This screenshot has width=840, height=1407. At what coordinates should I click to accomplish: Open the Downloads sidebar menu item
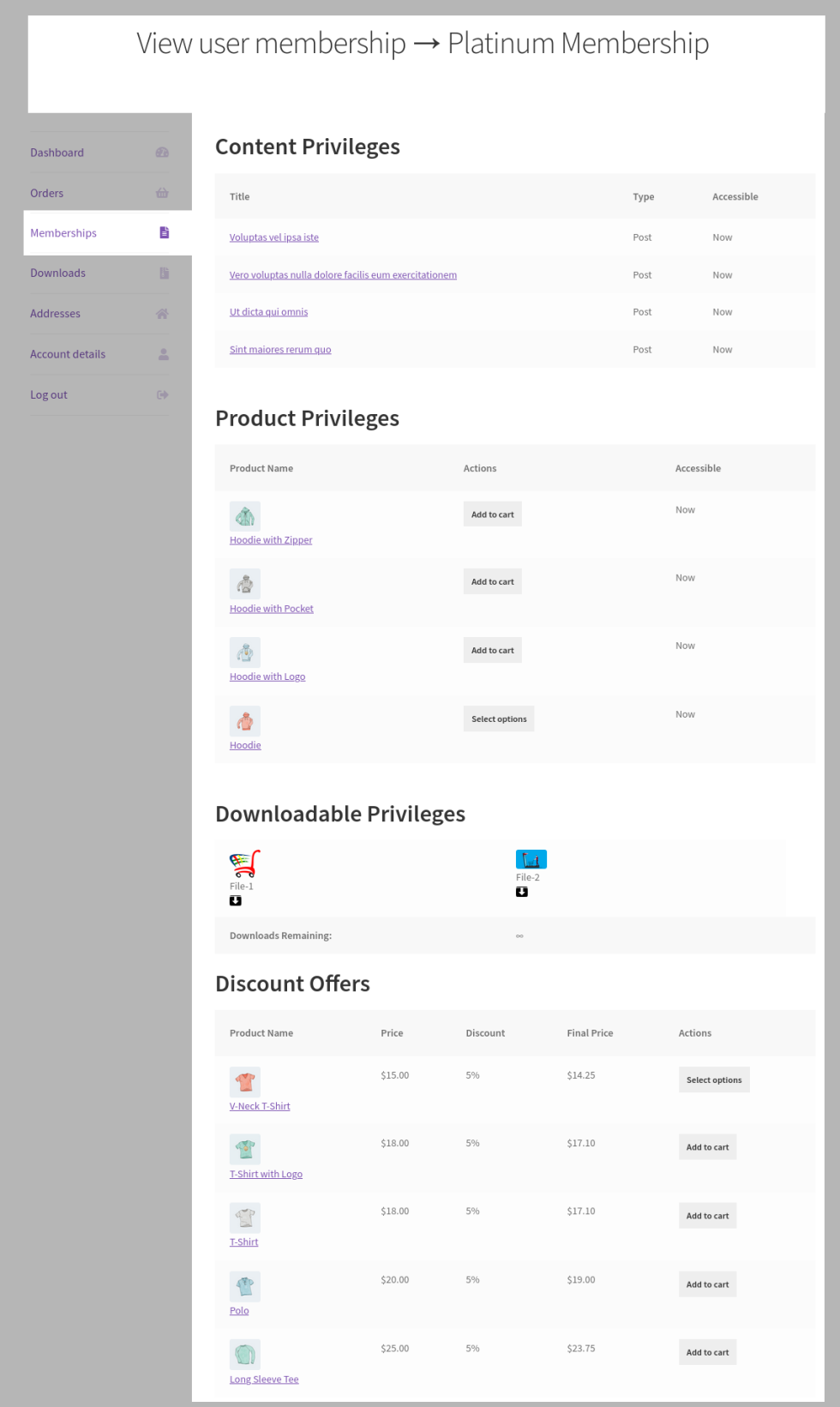pyautogui.click(x=57, y=274)
